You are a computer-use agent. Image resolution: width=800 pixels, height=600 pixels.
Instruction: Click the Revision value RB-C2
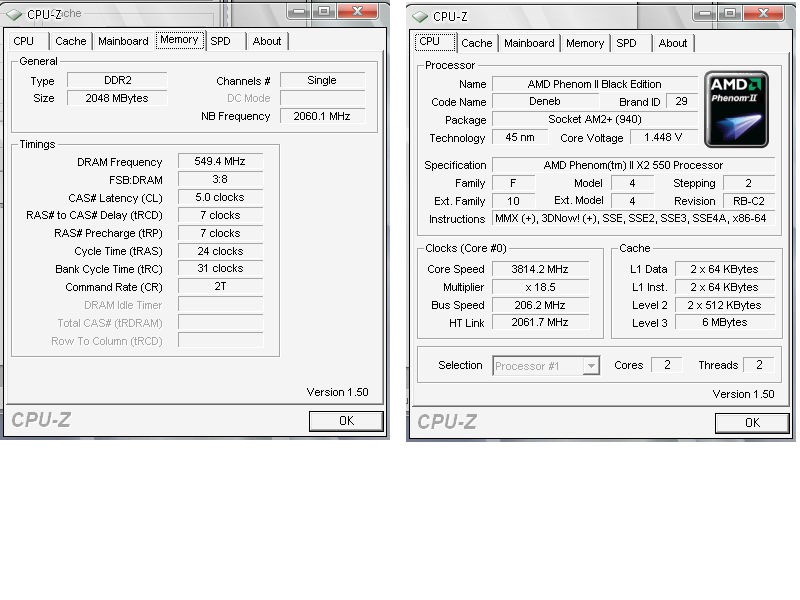pos(749,201)
